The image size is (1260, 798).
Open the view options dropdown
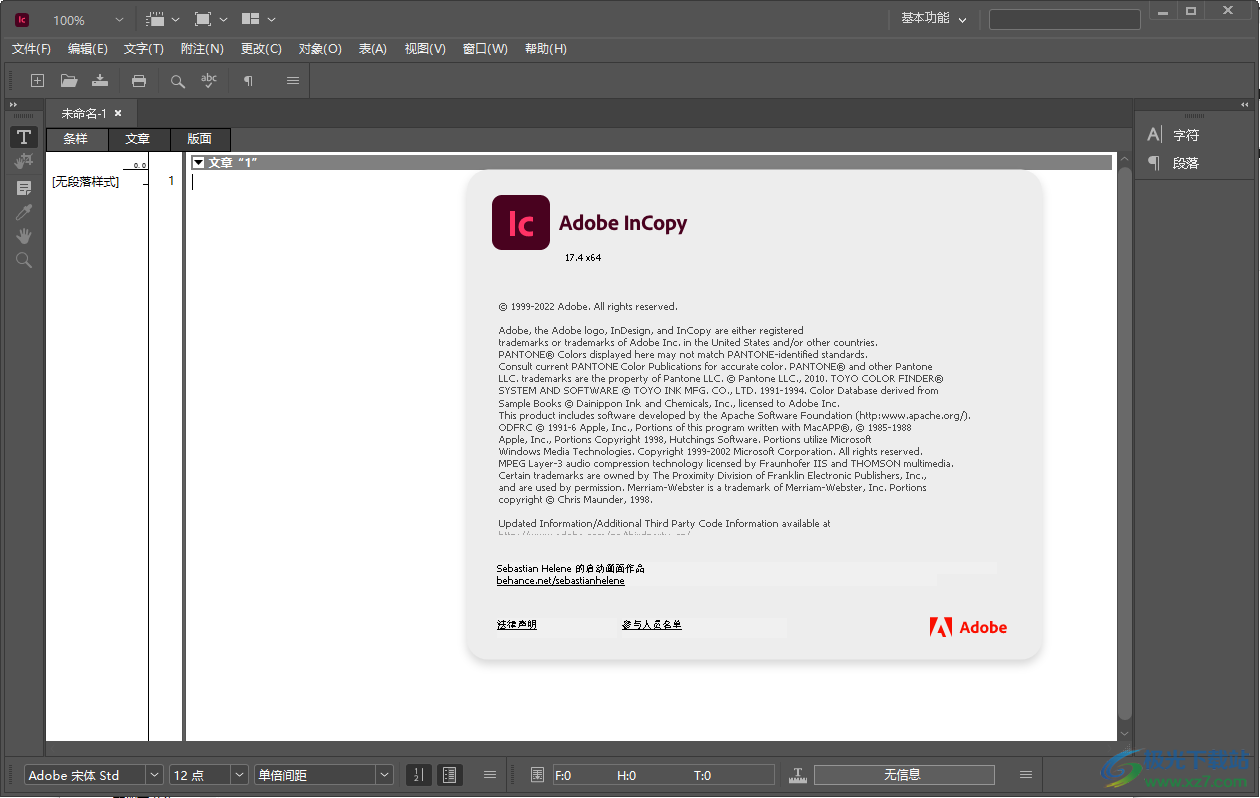[163, 19]
